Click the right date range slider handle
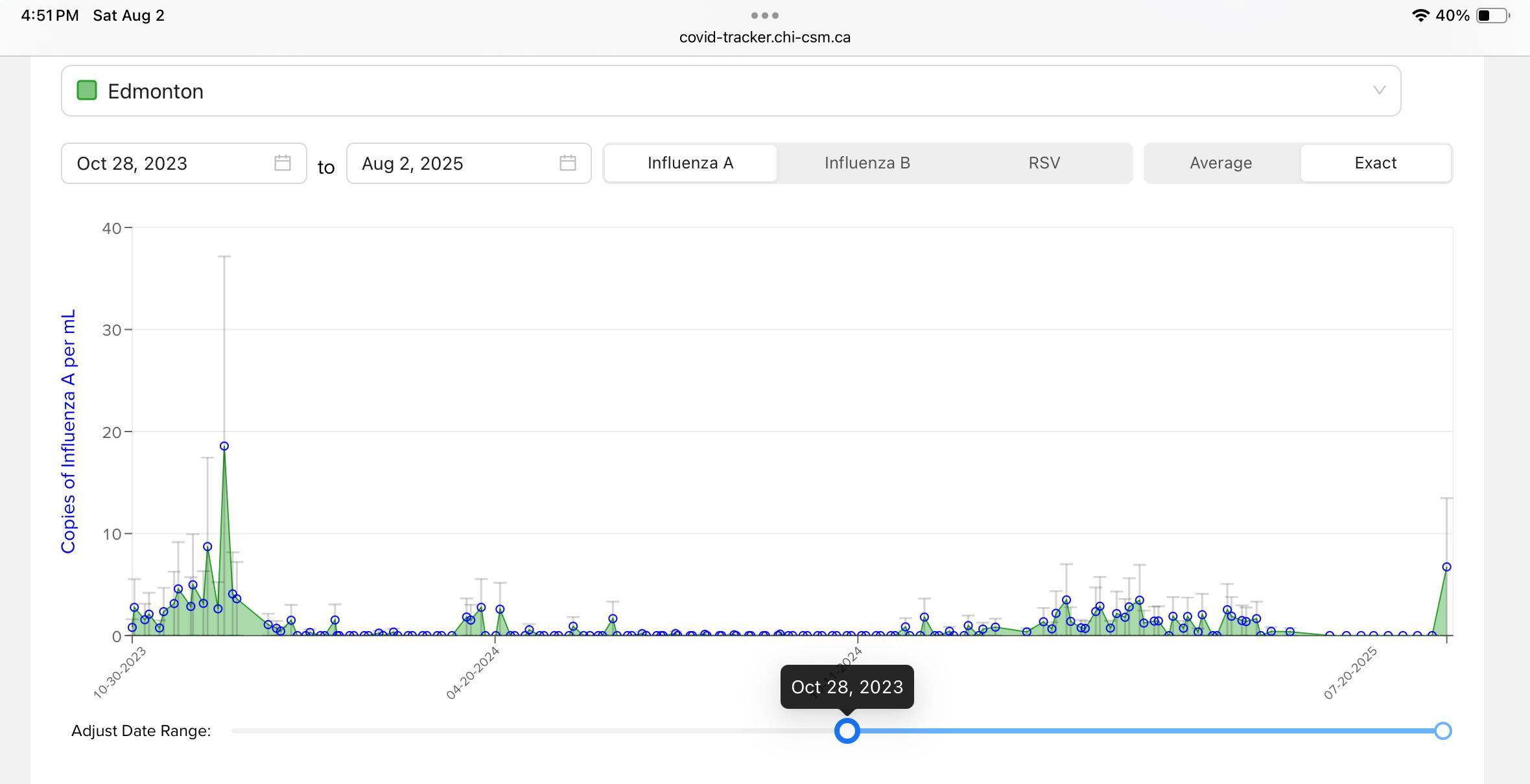This screenshot has height=784, width=1530. pyautogui.click(x=1442, y=731)
